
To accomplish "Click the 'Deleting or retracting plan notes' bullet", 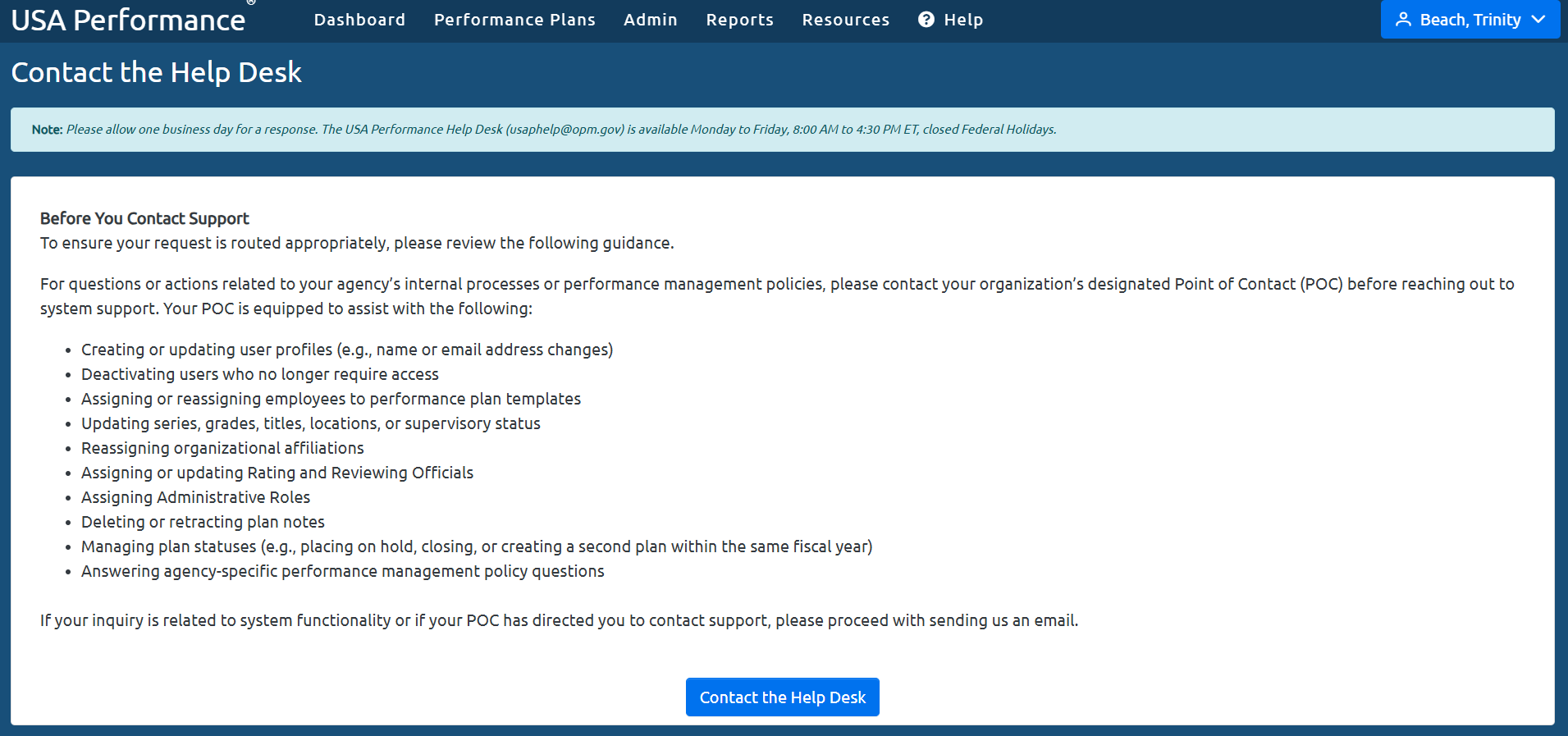I will pyautogui.click(x=203, y=522).
